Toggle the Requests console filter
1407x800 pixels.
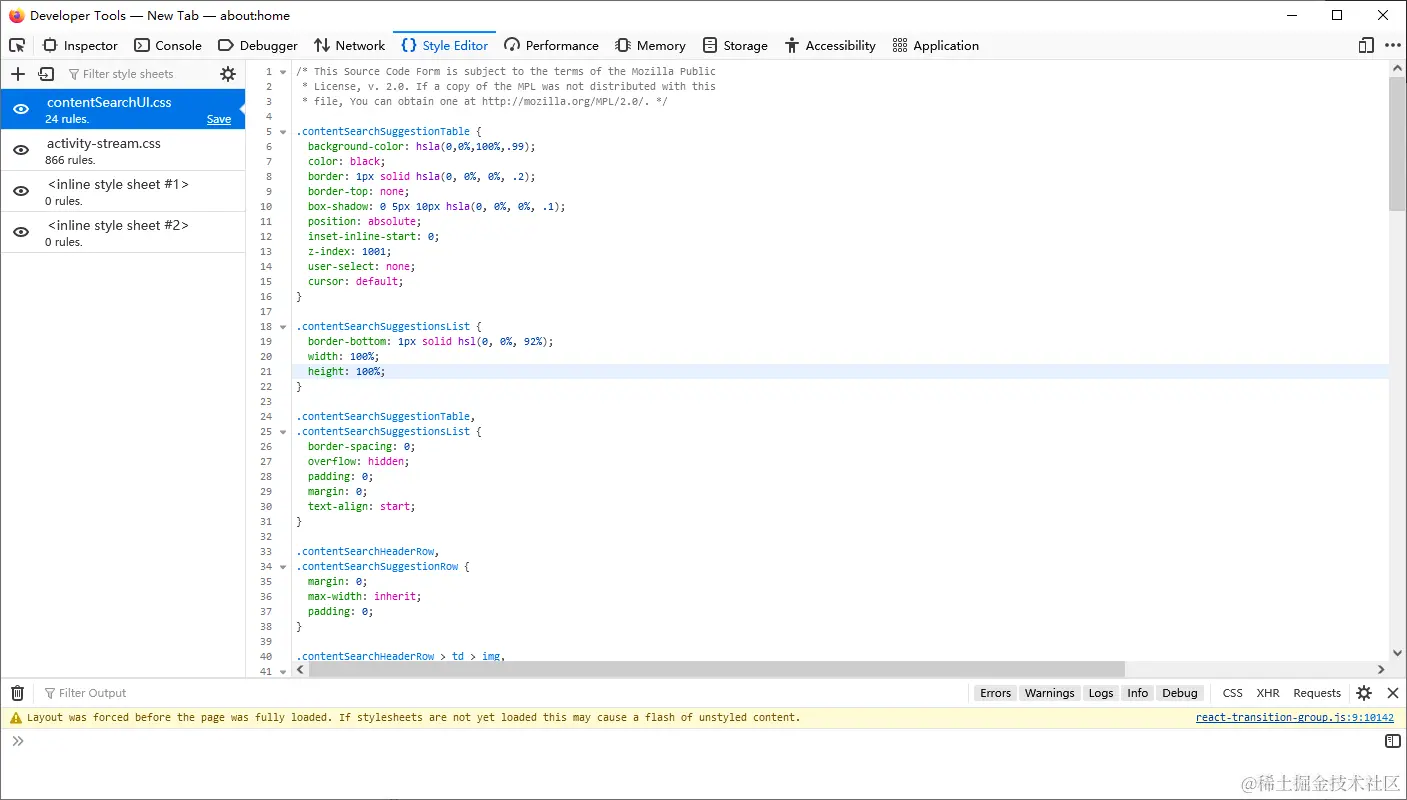[1317, 693]
